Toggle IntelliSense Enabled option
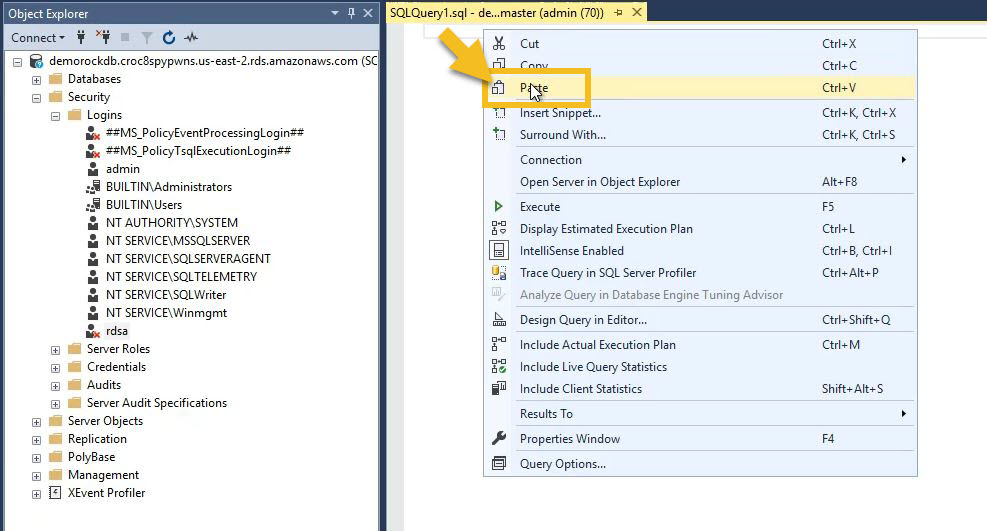The image size is (987, 531). [x=700, y=251]
